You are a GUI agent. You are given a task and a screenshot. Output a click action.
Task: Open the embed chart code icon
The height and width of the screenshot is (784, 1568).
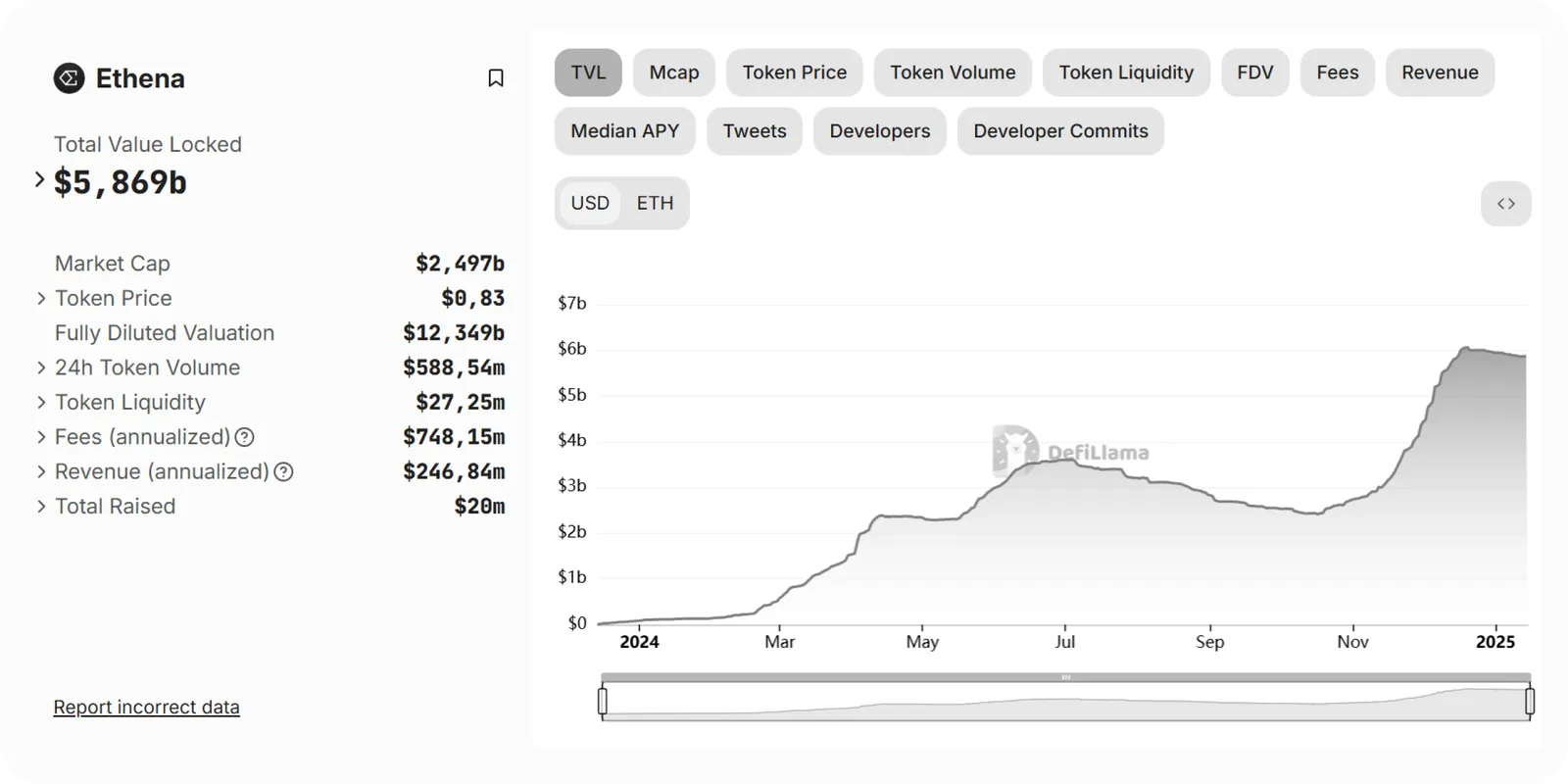(x=1505, y=204)
